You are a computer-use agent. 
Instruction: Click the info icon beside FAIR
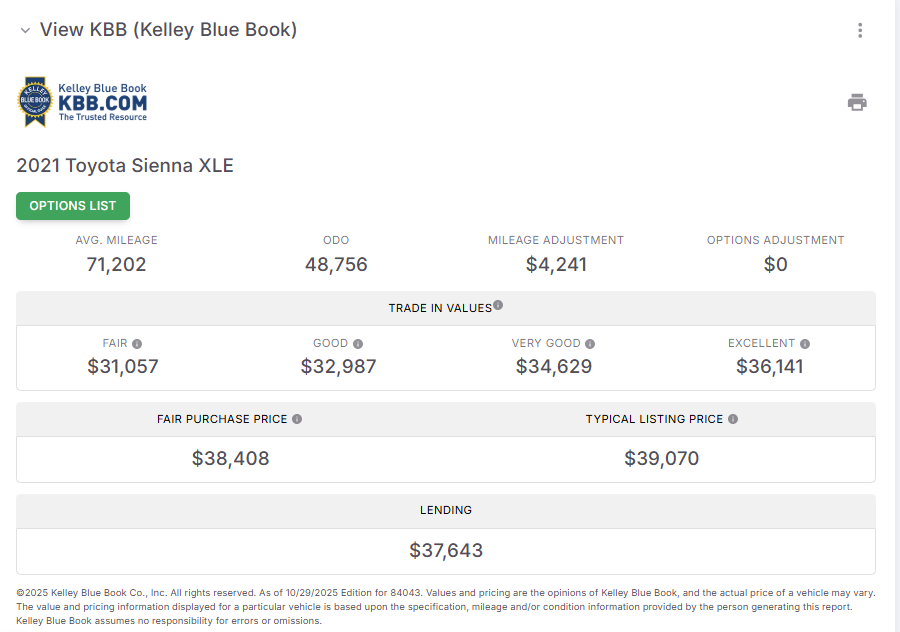[137, 344]
